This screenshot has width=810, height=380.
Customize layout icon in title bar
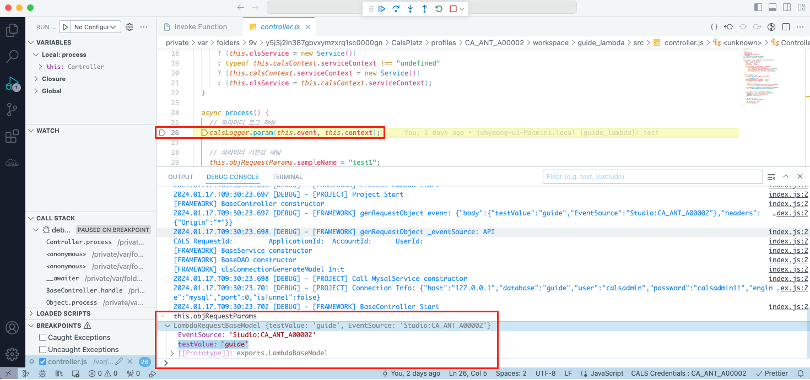tap(801, 8)
